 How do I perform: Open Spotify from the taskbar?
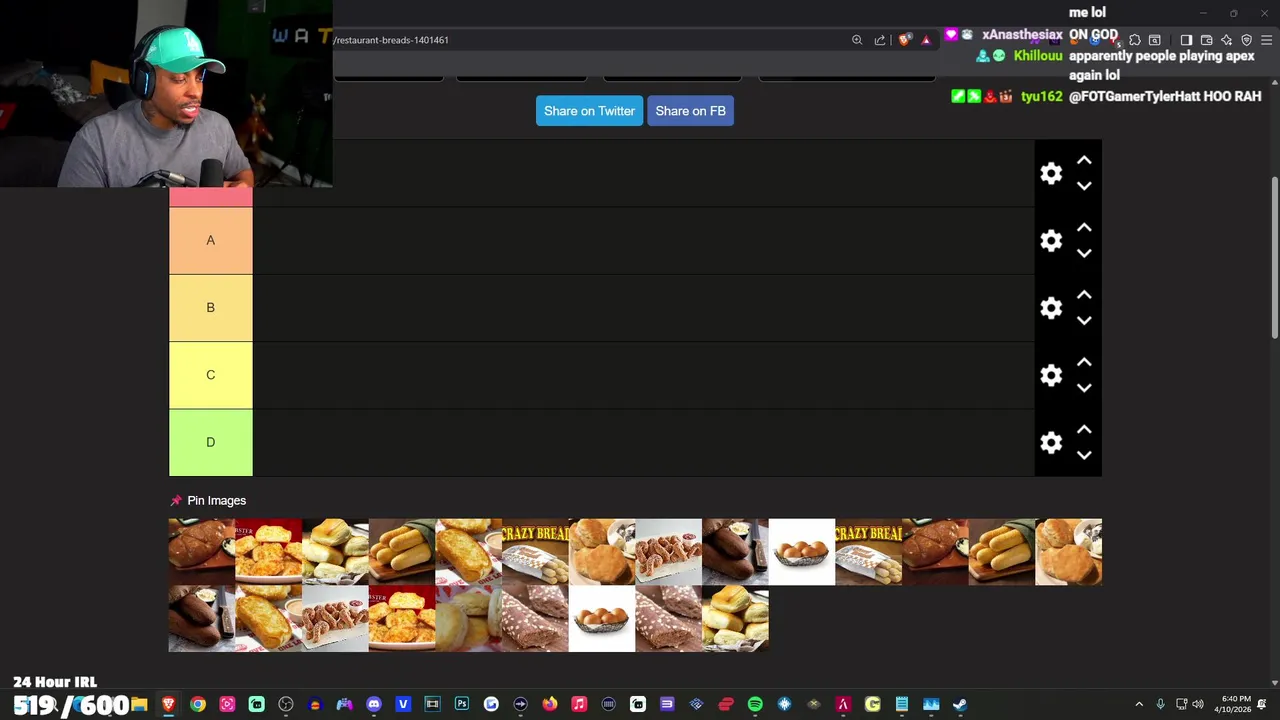755,705
